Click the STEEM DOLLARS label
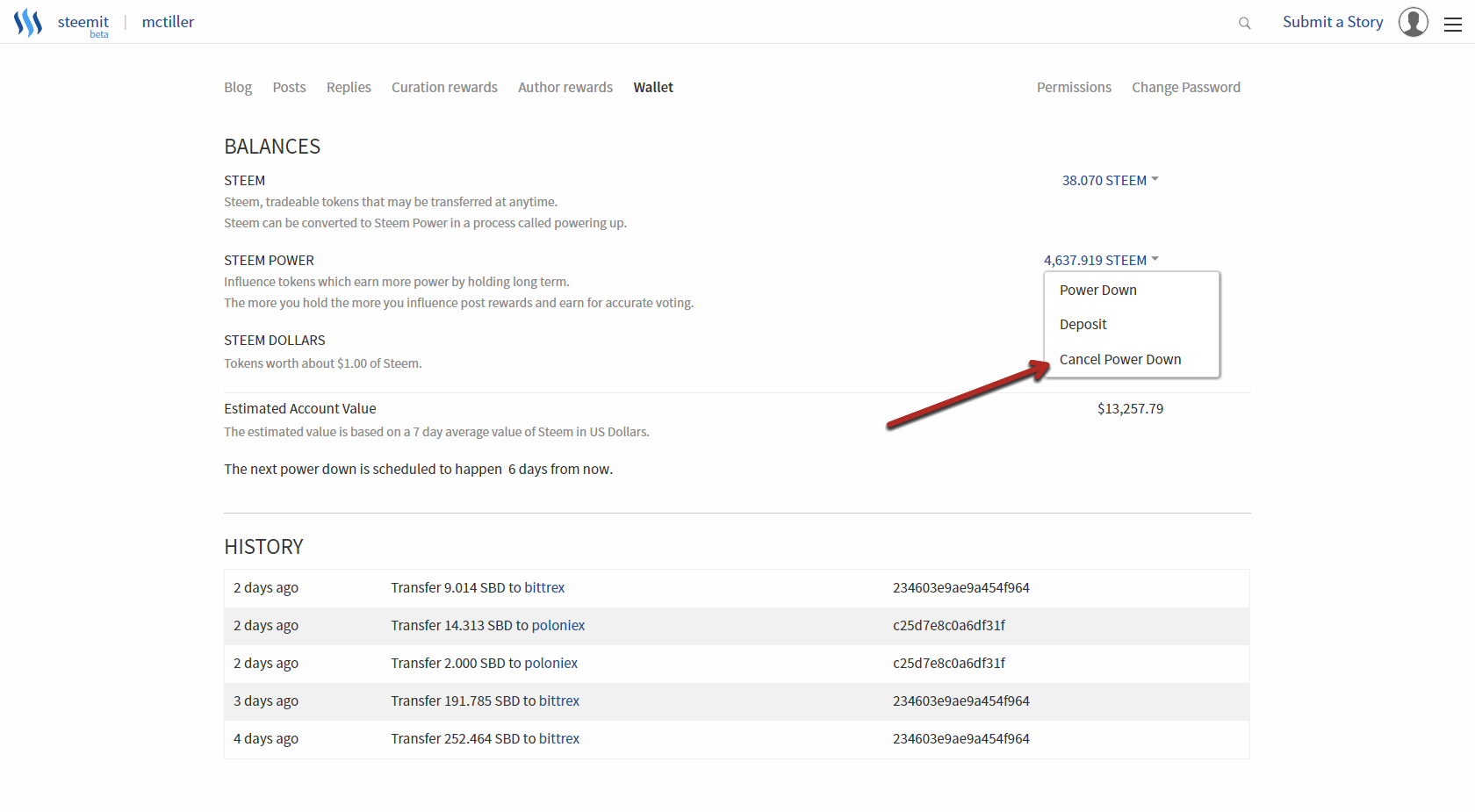Image resolution: width=1475 pixels, height=812 pixels. pos(275,340)
